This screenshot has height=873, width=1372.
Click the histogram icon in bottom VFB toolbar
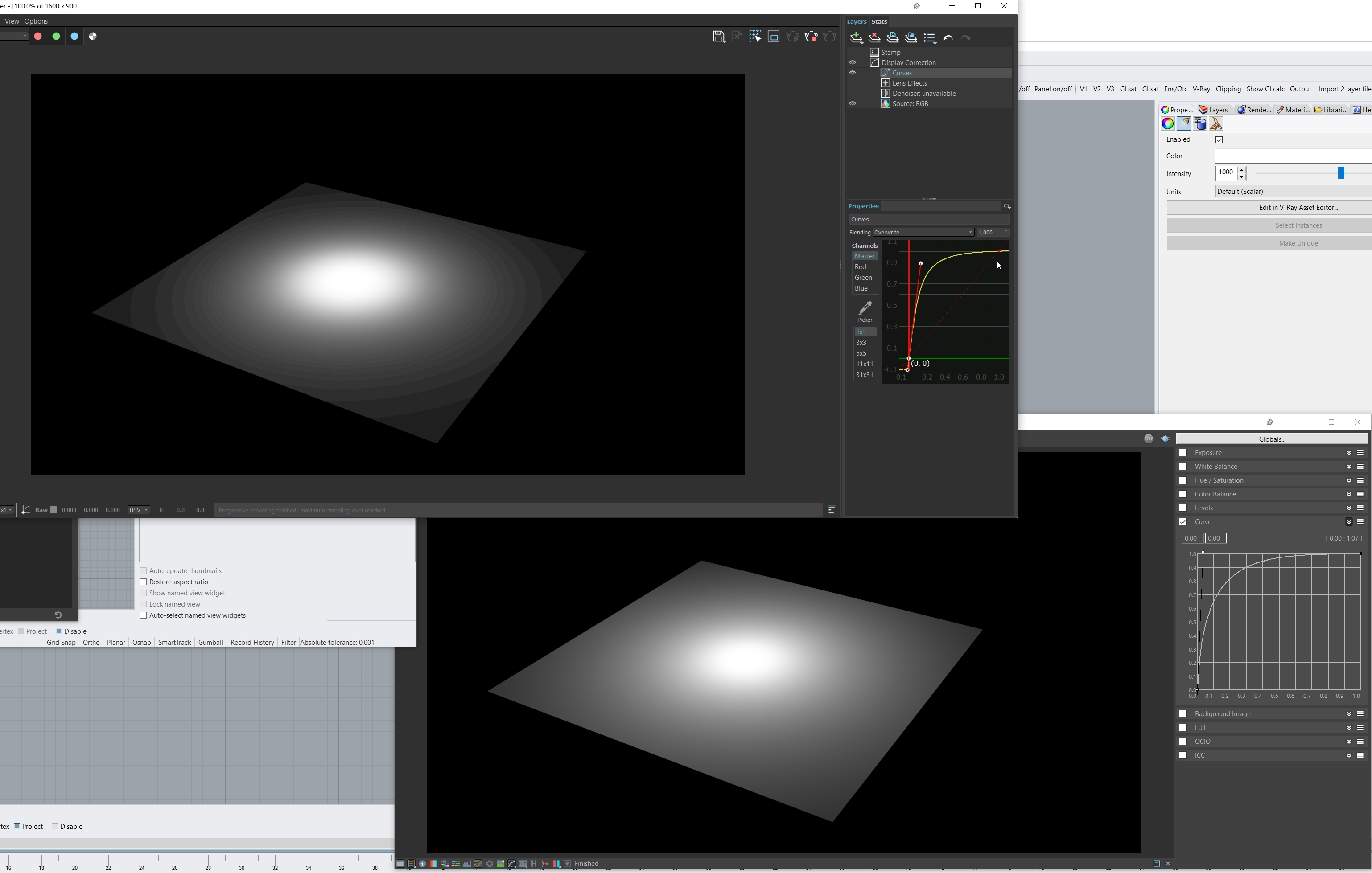(467, 864)
